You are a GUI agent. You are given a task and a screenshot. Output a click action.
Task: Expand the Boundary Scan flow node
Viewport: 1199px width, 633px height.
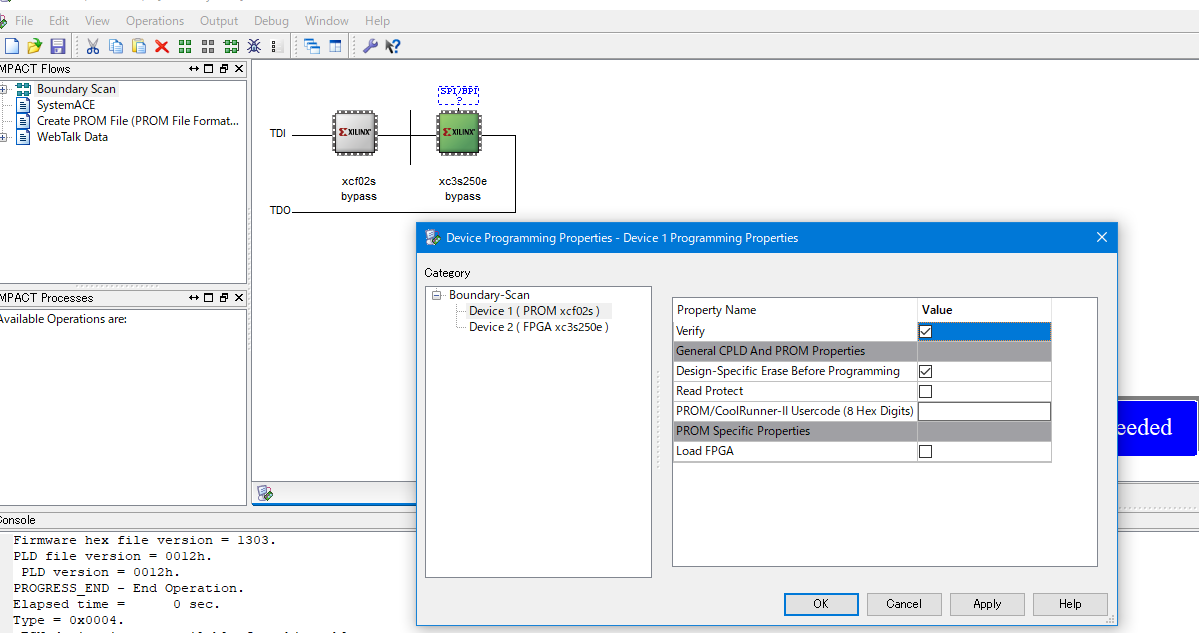click(4, 89)
